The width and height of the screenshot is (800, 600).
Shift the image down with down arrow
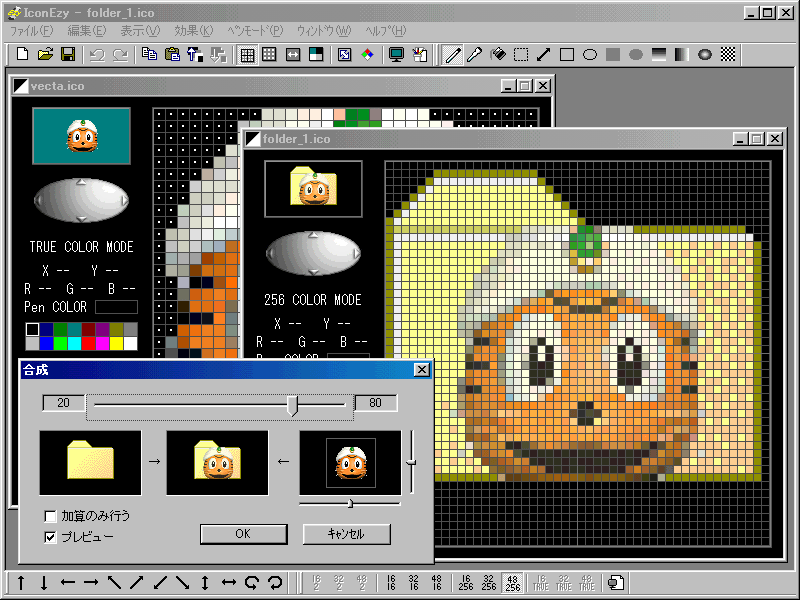click(x=44, y=582)
